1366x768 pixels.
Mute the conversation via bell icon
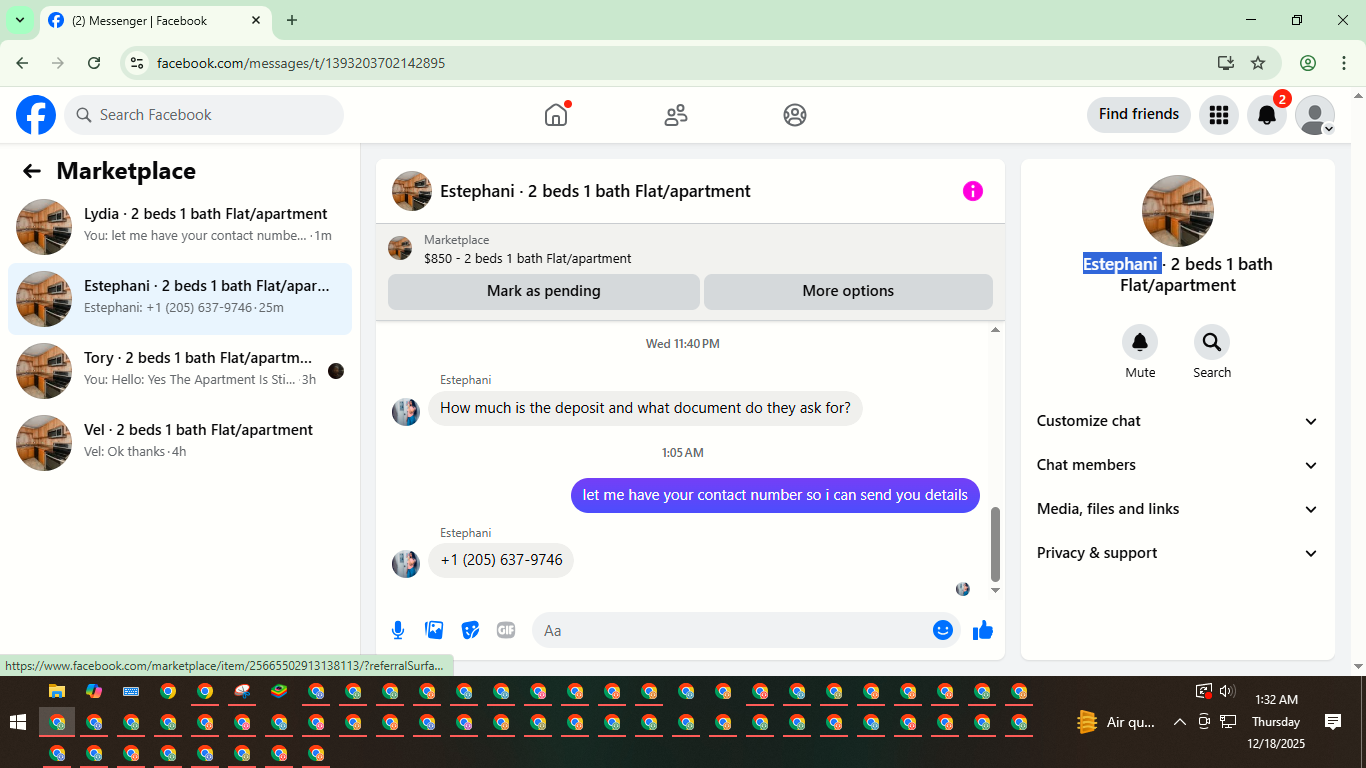(1140, 343)
